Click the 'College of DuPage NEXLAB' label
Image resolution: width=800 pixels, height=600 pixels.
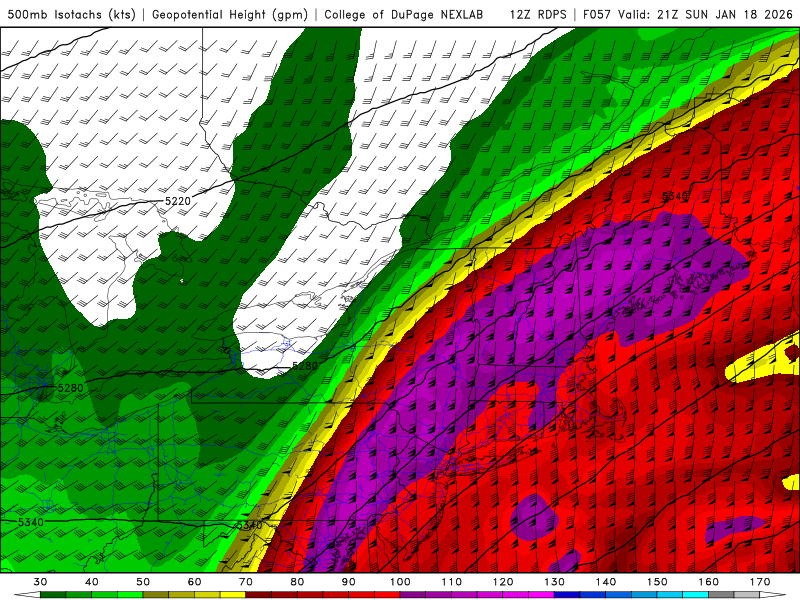tap(404, 14)
